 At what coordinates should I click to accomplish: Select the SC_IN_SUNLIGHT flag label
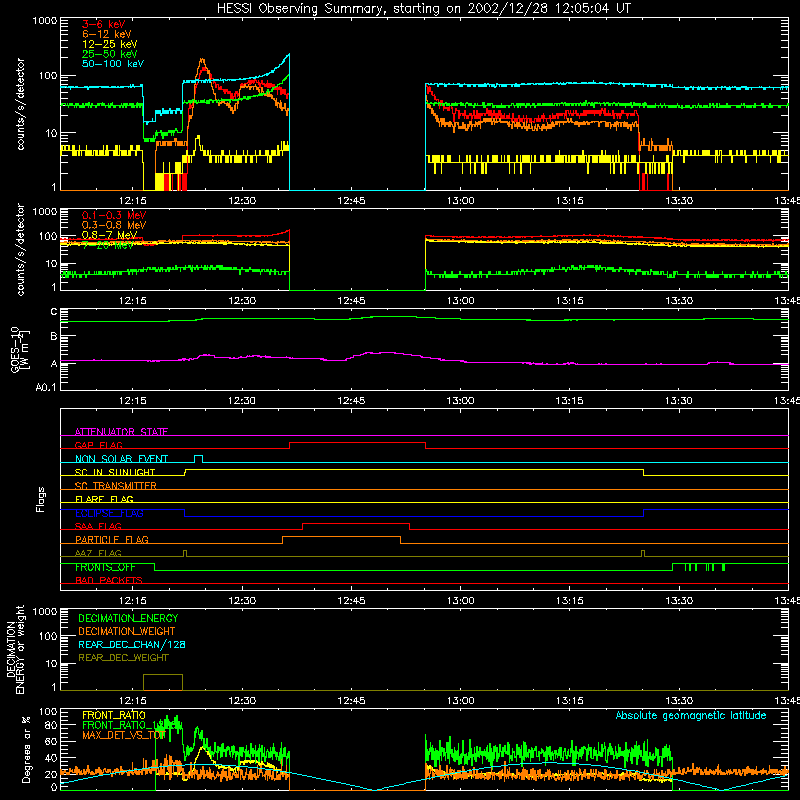coord(115,472)
